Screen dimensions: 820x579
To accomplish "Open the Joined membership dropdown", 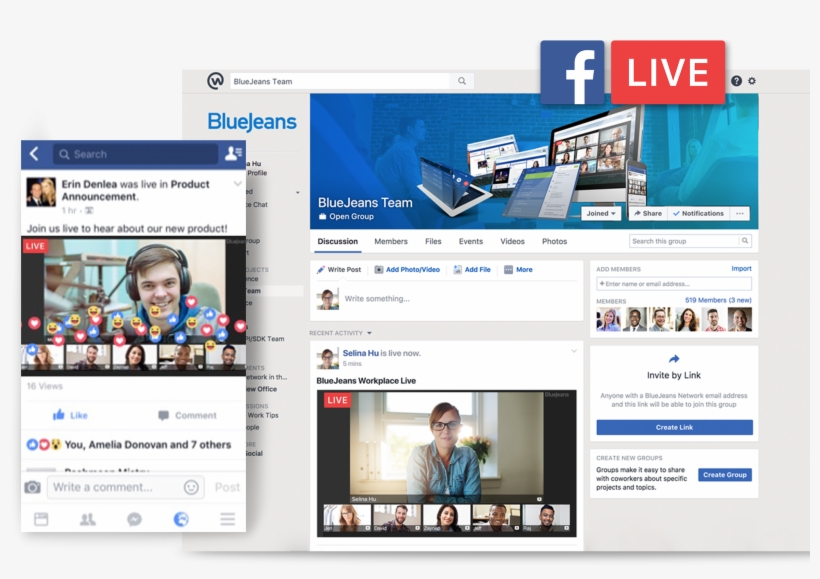I will tap(601, 213).
